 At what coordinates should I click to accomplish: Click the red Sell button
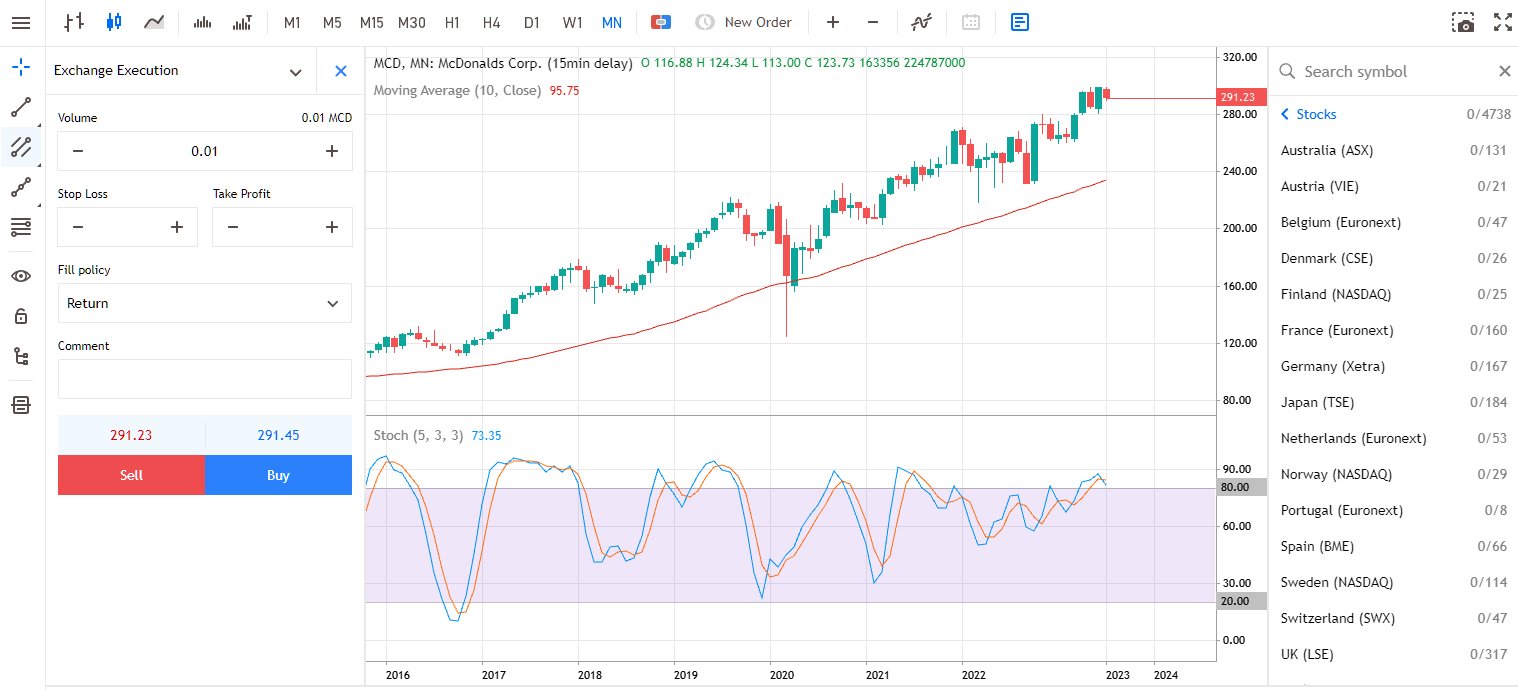131,475
